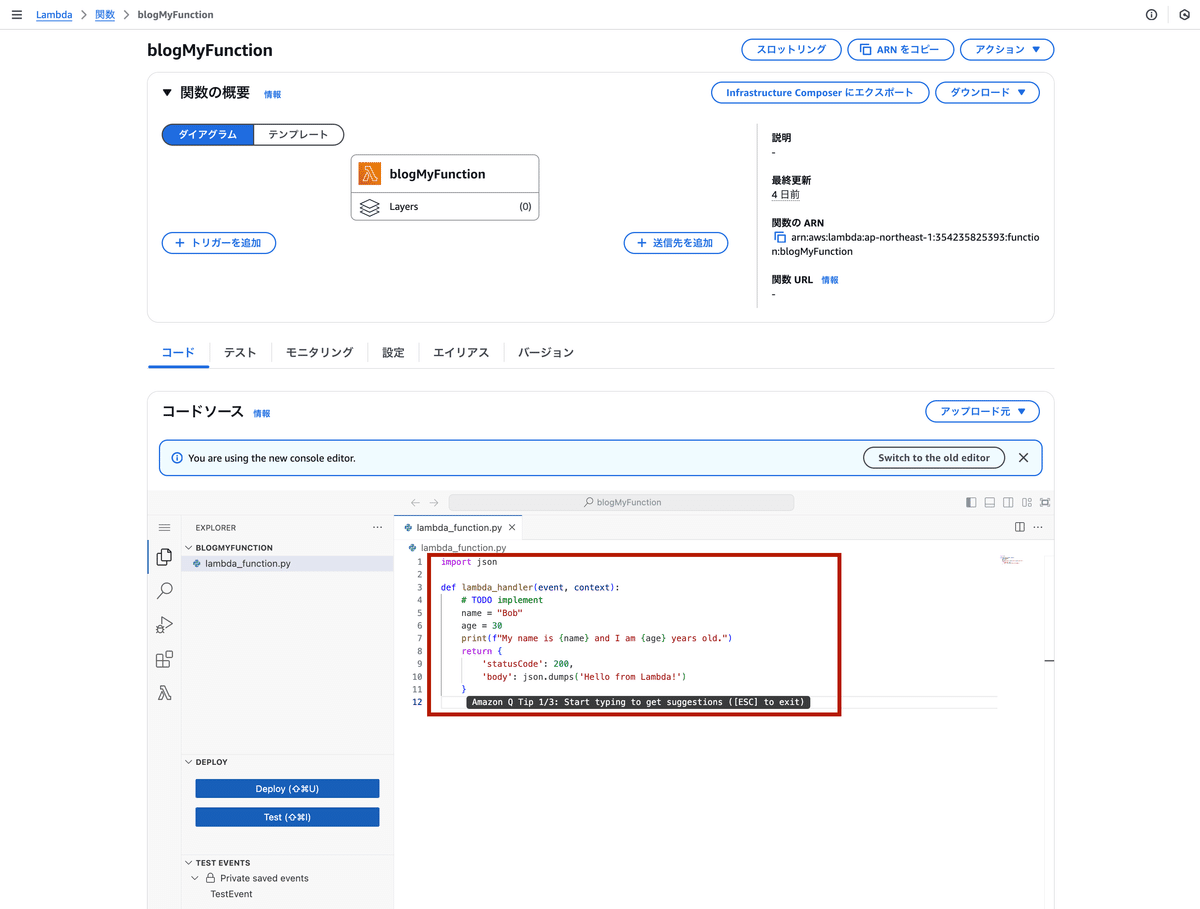Toggle primary sidebar layout icon
Screen dimensions: 1200x909
971,502
